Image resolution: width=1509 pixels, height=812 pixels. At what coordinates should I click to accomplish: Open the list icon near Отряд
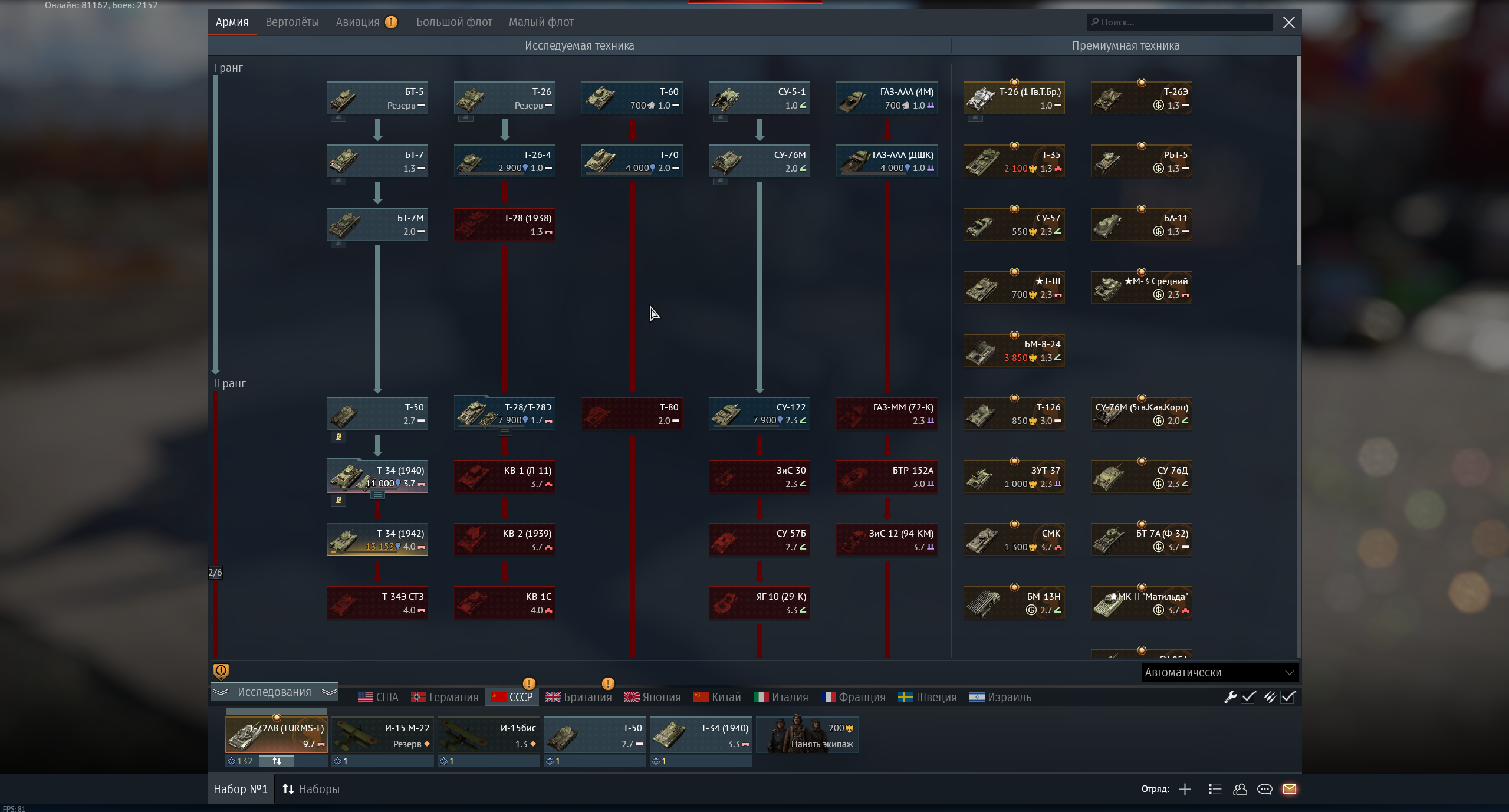tap(1215, 789)
